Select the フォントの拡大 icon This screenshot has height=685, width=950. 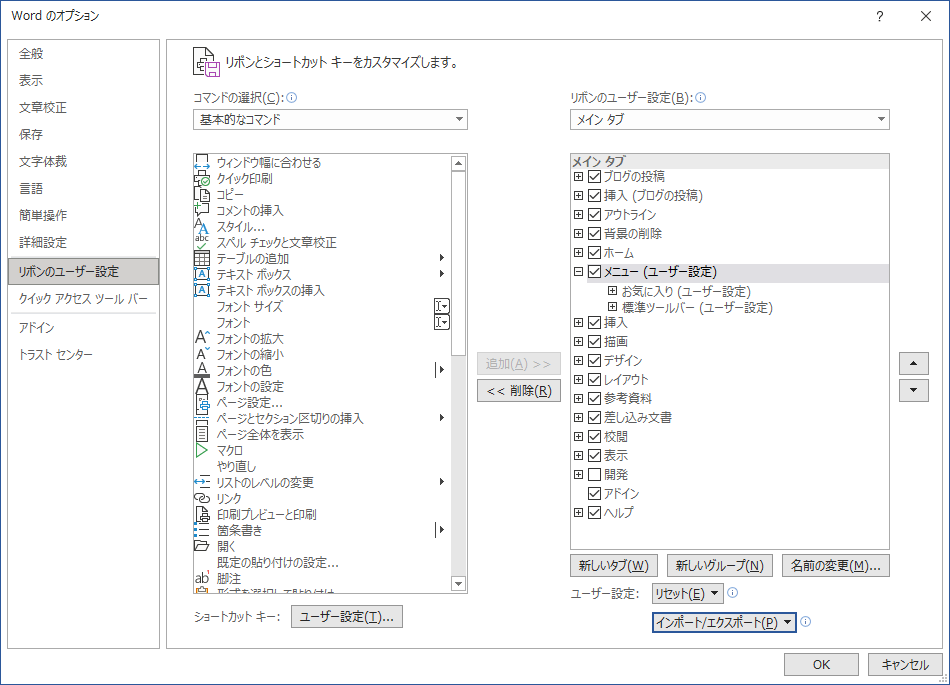202,338
